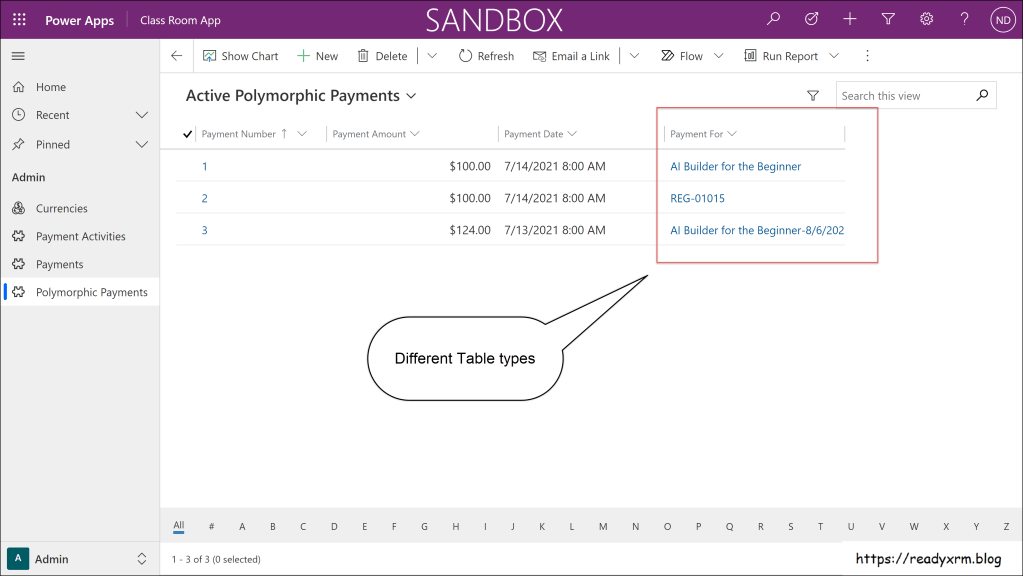1023x576 pixels.
Task: Type in the Search this view box
Action: pyautogui.click(x=903, y=96)
